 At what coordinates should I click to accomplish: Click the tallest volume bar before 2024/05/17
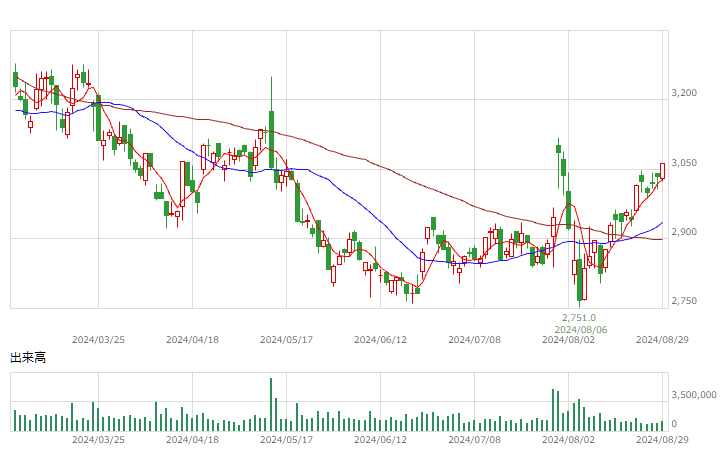click(271, 405)
